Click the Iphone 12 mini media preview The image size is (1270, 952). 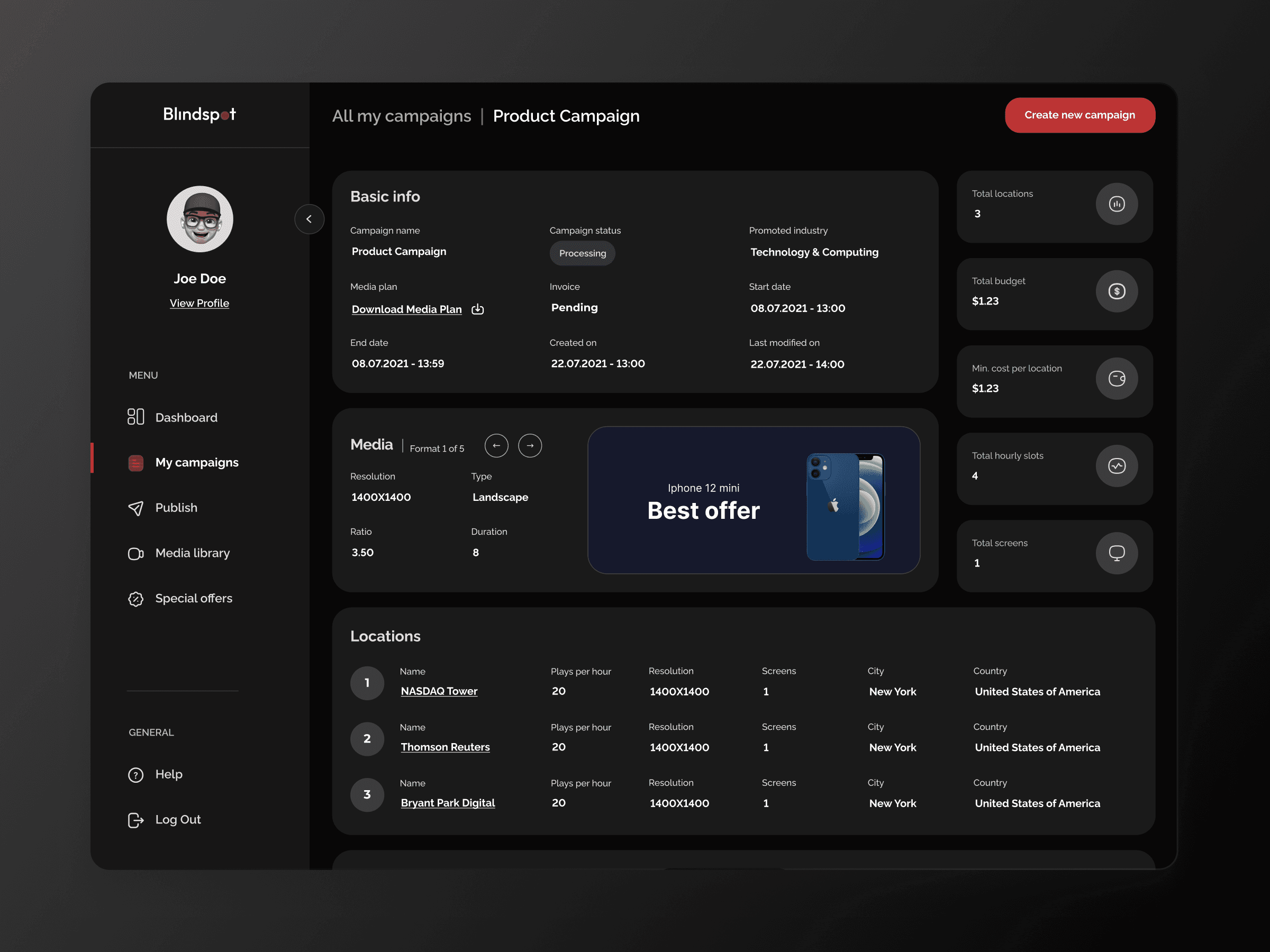point(754,500)
